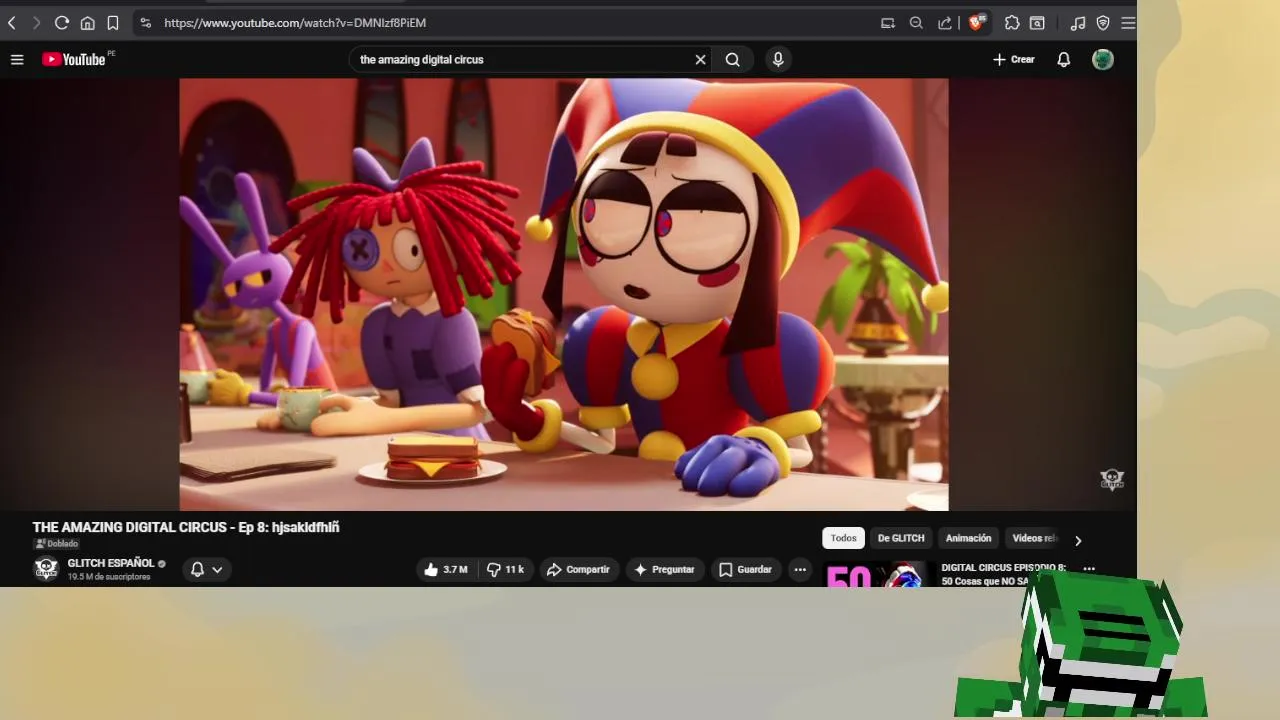Open the browser main hamburger menu
1280x720 pixels.
[x=1128, y=22]
